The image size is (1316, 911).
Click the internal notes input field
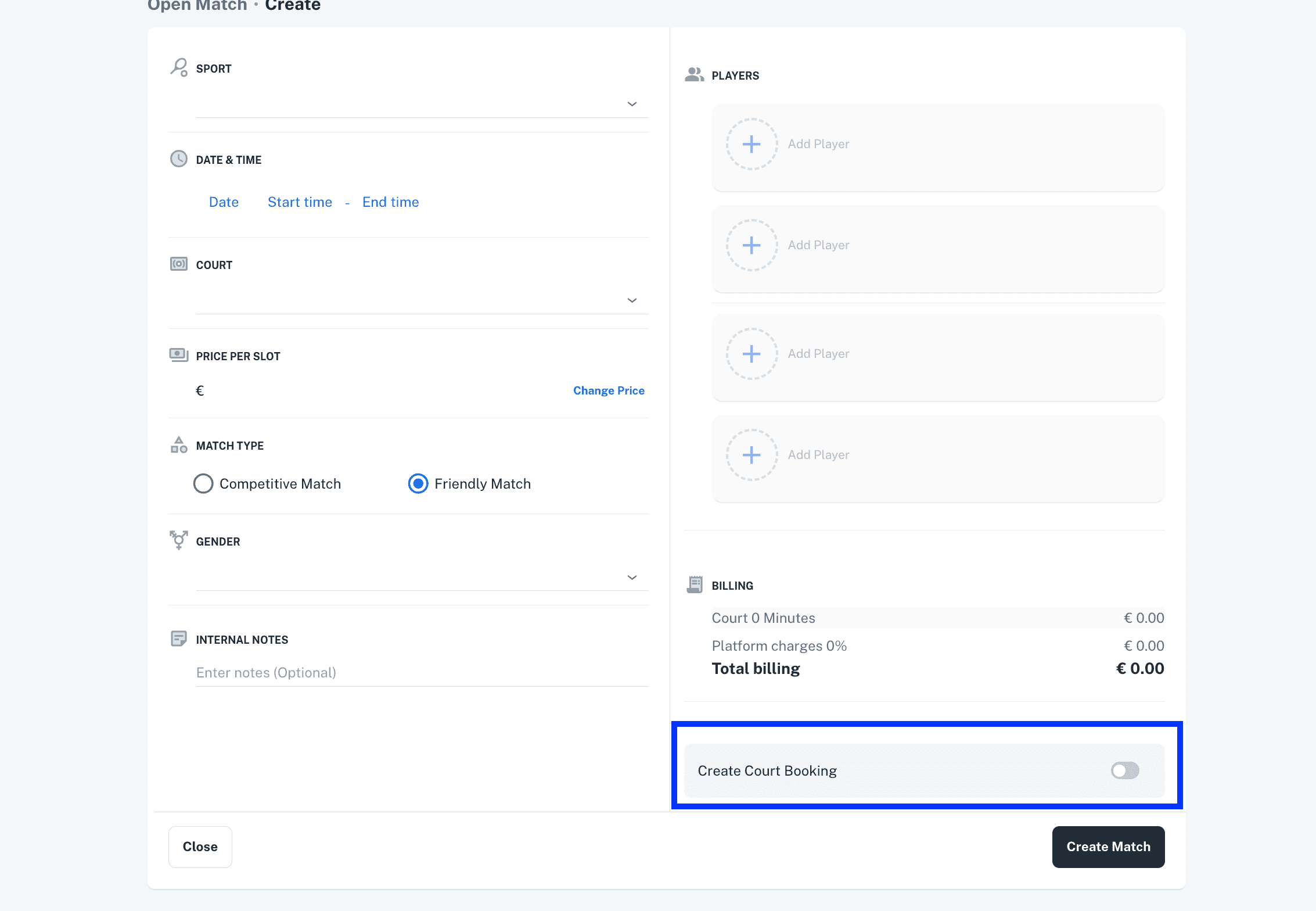click(422, 672)
